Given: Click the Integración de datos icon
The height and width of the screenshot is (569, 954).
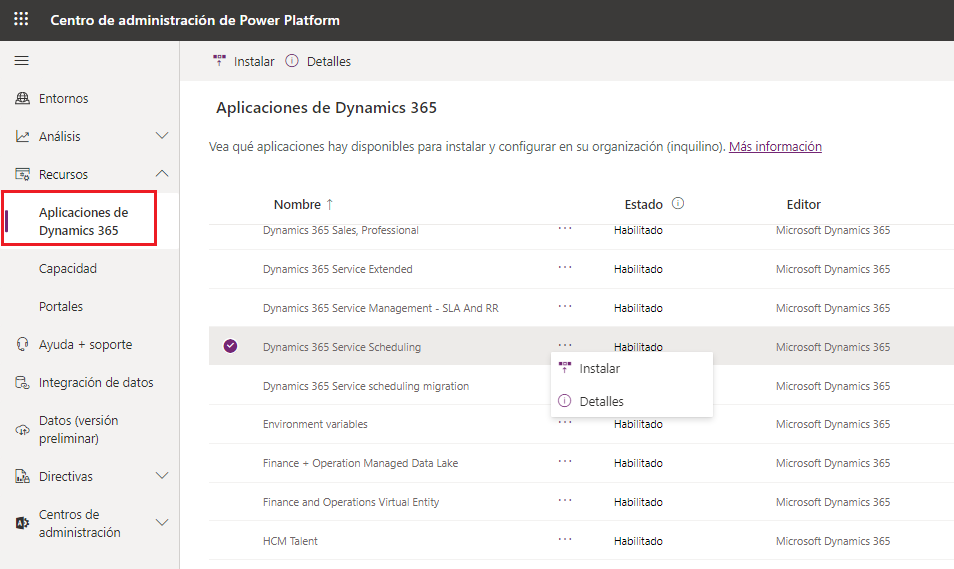Looking at the screenshot, I should coord(23,383).
